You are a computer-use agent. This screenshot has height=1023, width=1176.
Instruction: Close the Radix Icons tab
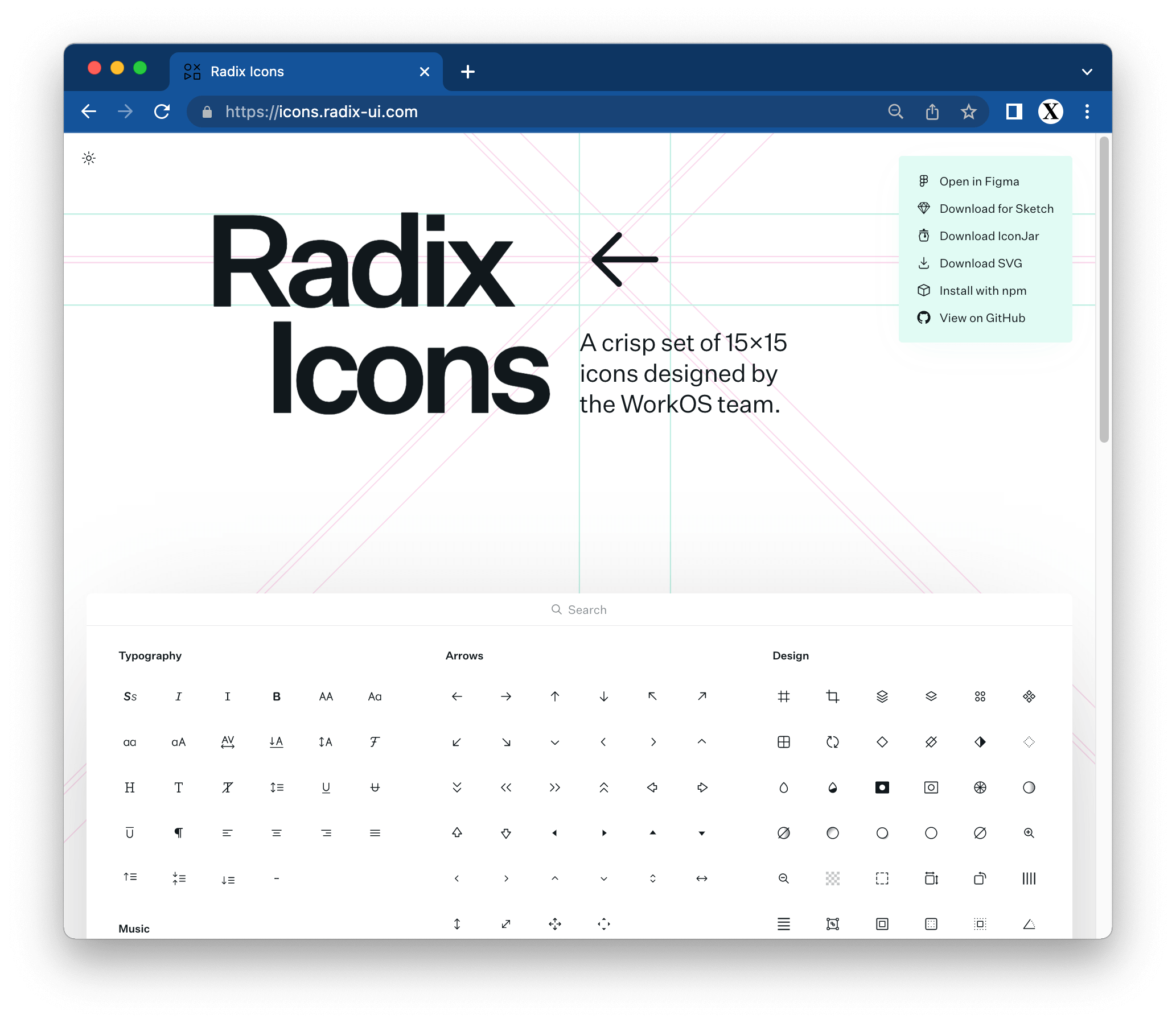coord(425,72)
